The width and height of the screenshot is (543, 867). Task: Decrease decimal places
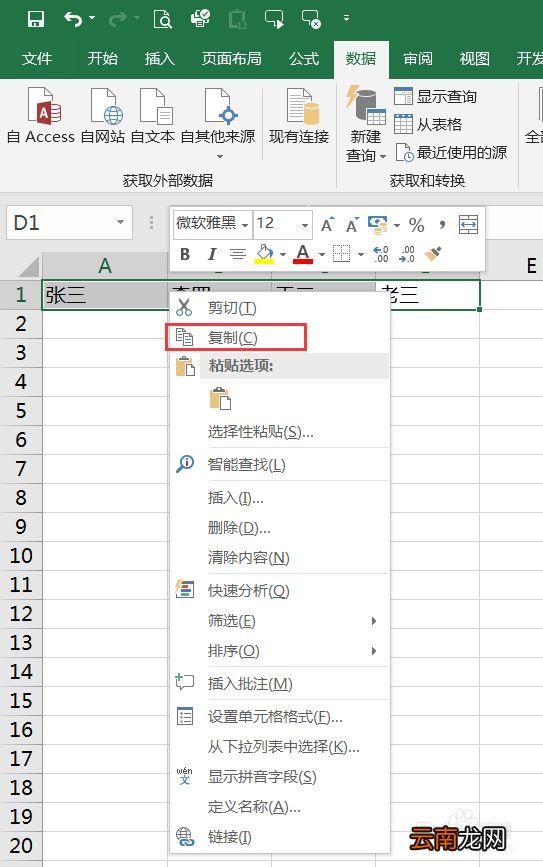(x=407, y=254)
